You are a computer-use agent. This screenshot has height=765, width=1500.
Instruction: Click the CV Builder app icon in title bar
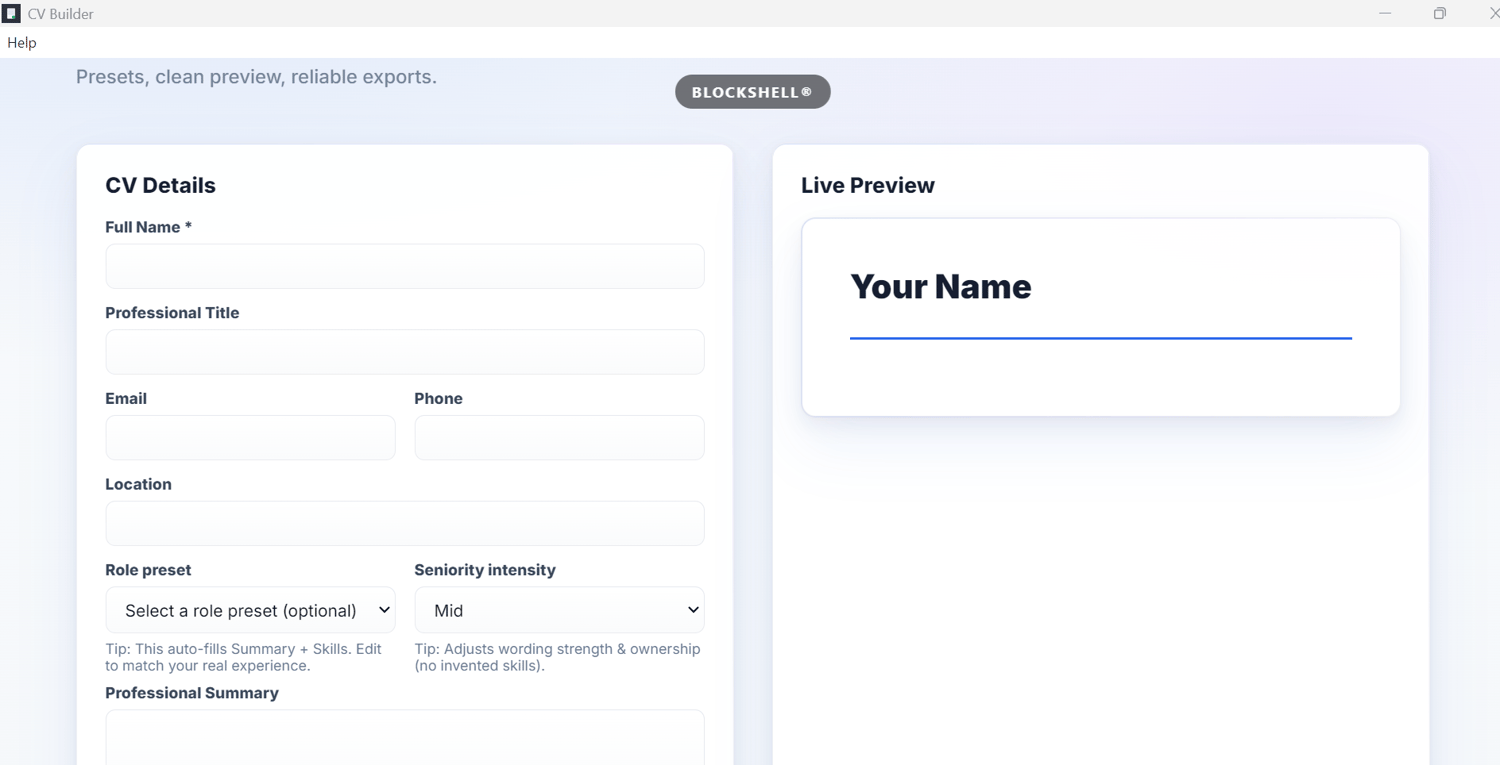coord(11,13)
